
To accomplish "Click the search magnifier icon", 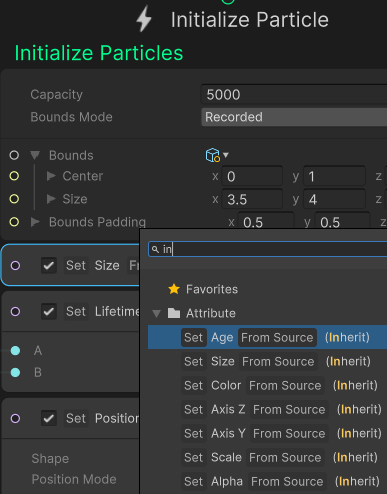I will tap(155, 249).
